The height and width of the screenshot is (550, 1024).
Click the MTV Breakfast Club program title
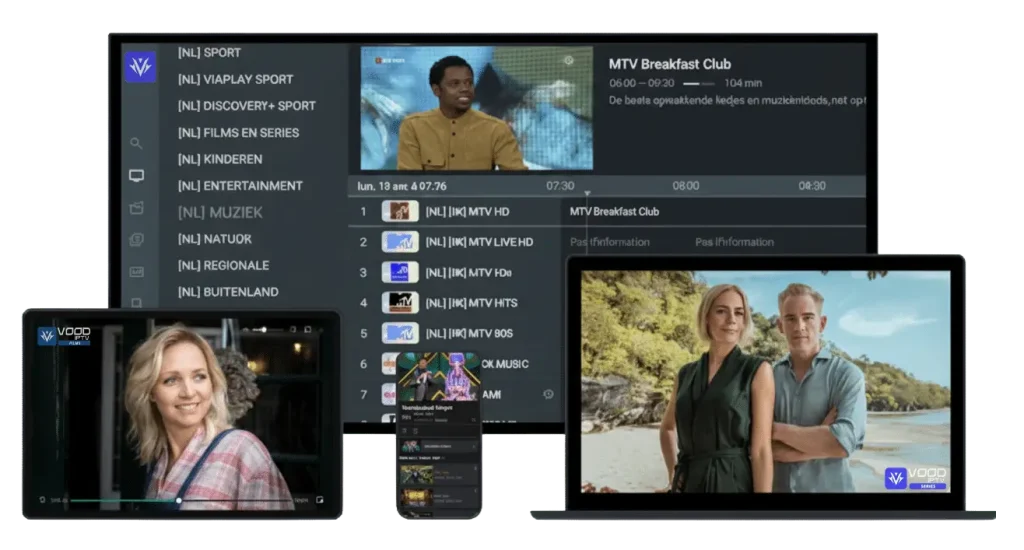[669, 64]
